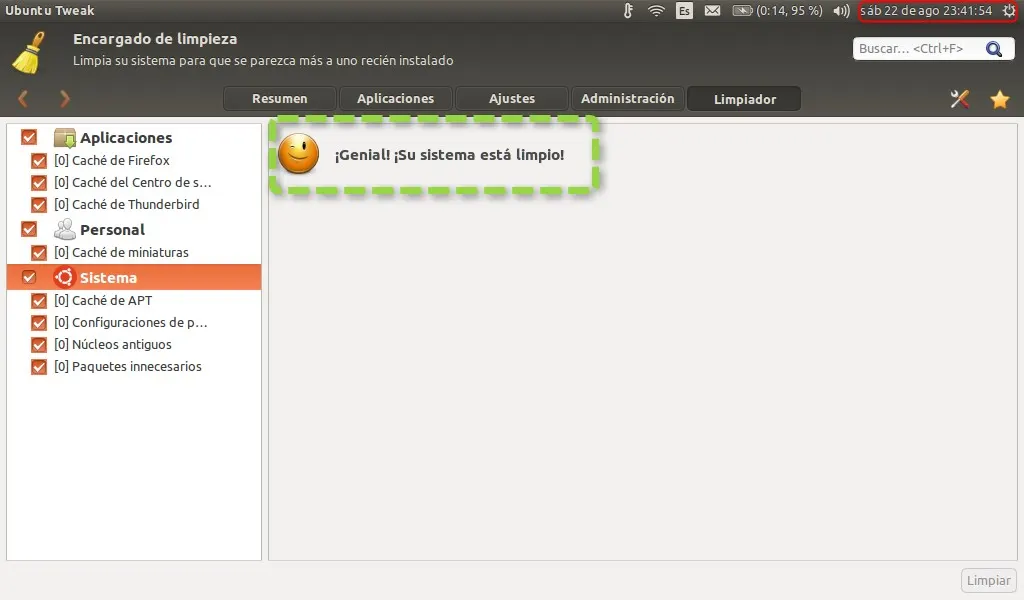This screenshot has width=1024, height=600.
Task: Open the battery status indicator menu
Action: [777, 11]
